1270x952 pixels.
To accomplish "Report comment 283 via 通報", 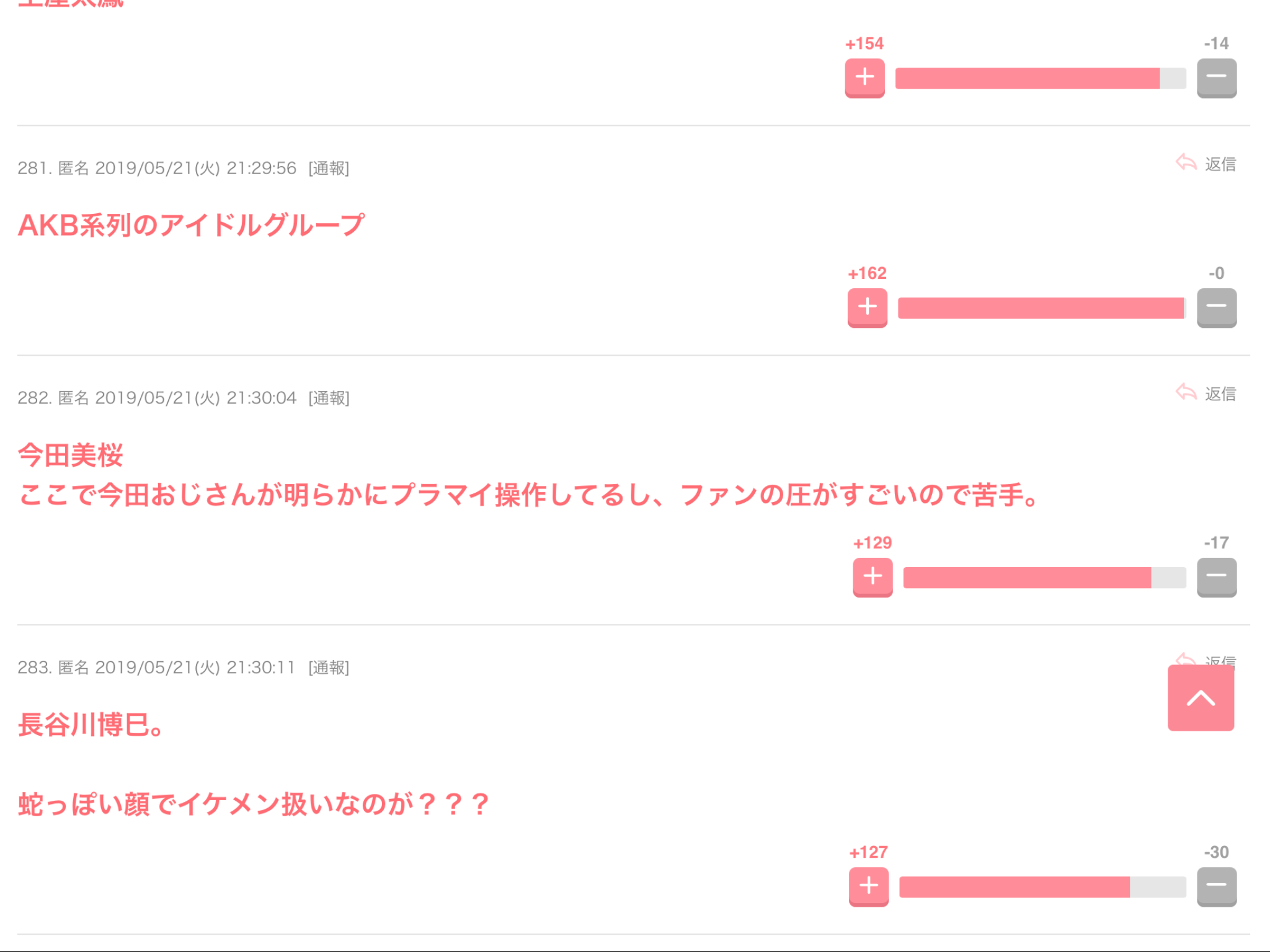I will pyautogui.click(x=329, y=668).
